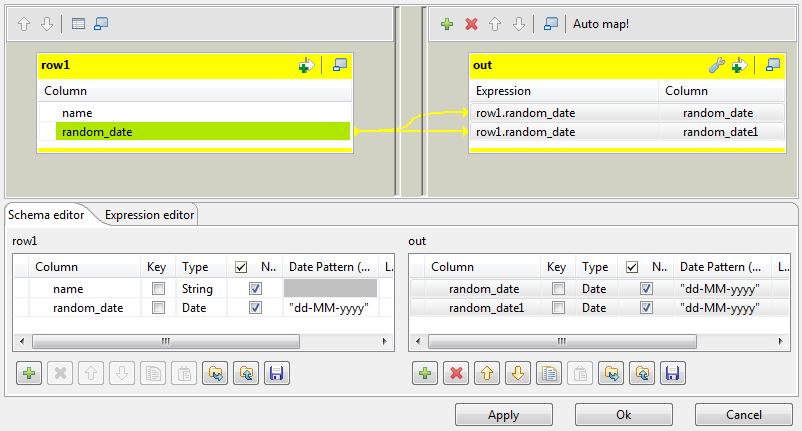802x431 pixels.
Task: Add column to row1 schema
Action: click(x=29, y=373)
